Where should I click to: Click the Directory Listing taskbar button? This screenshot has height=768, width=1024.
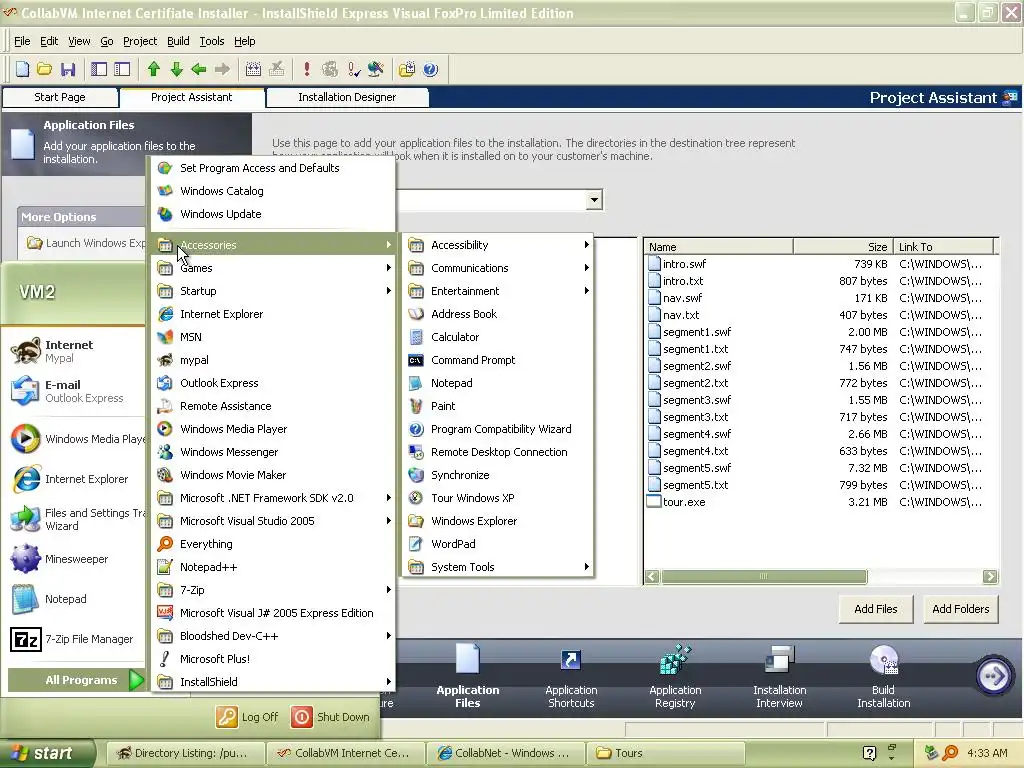[x=184, y=753]
